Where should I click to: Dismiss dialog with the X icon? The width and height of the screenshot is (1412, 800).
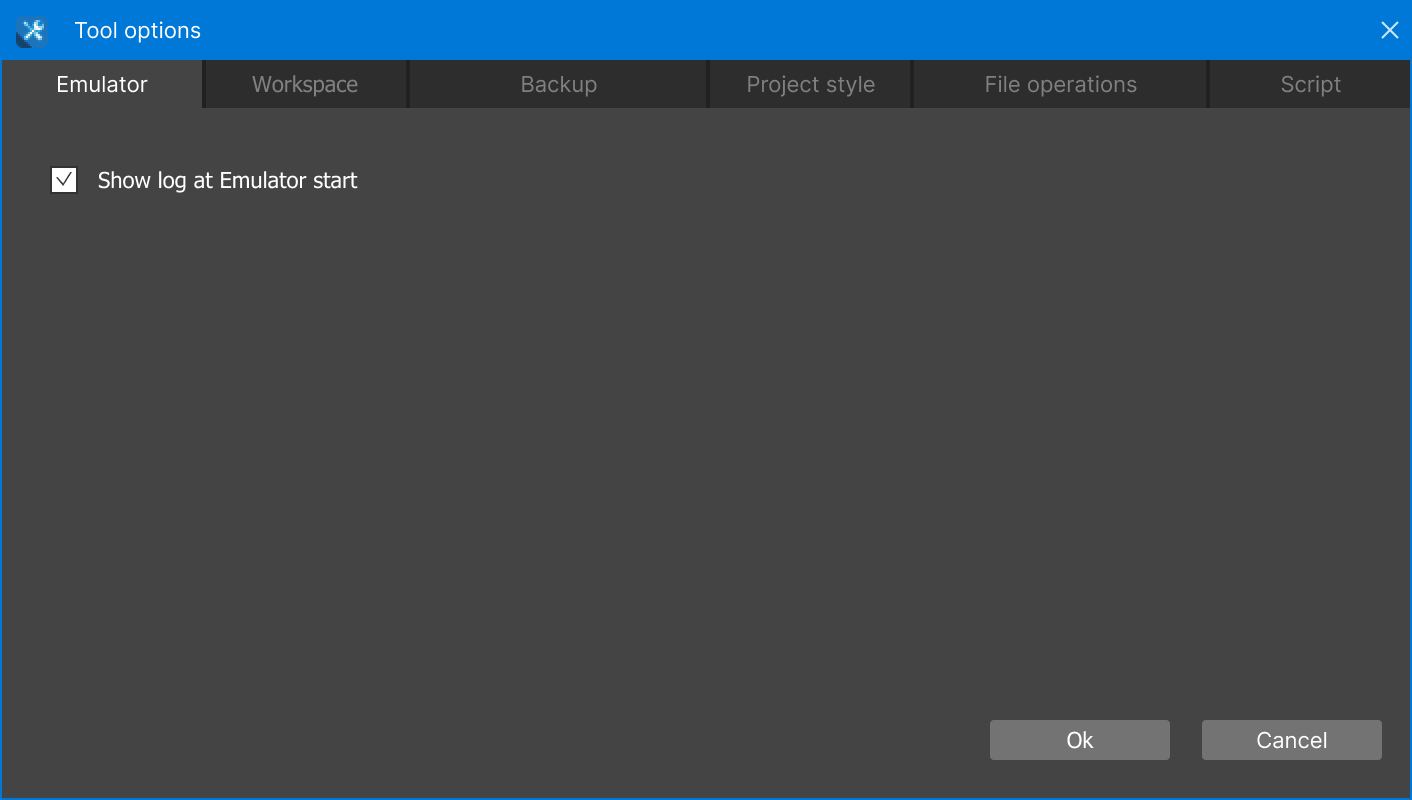point(1389,31)
